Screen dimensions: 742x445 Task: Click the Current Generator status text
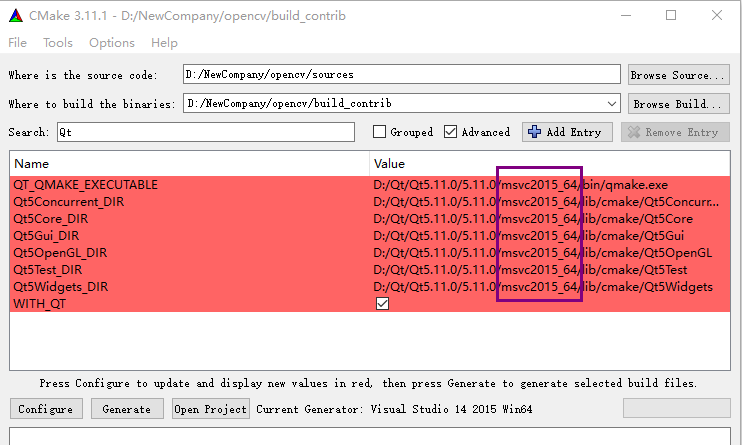pos(394,409)
